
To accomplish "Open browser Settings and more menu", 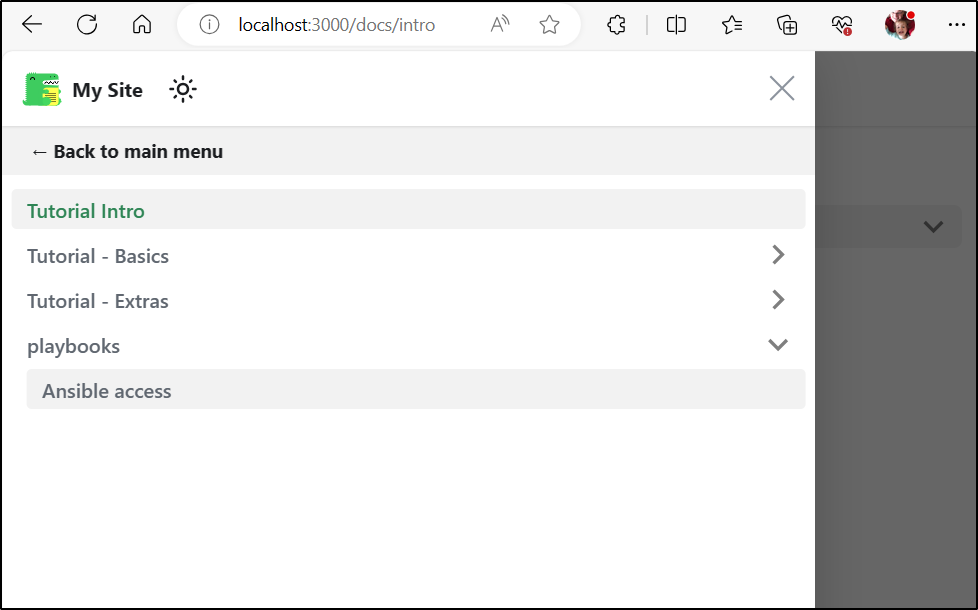I will click(x=956, y=25).
